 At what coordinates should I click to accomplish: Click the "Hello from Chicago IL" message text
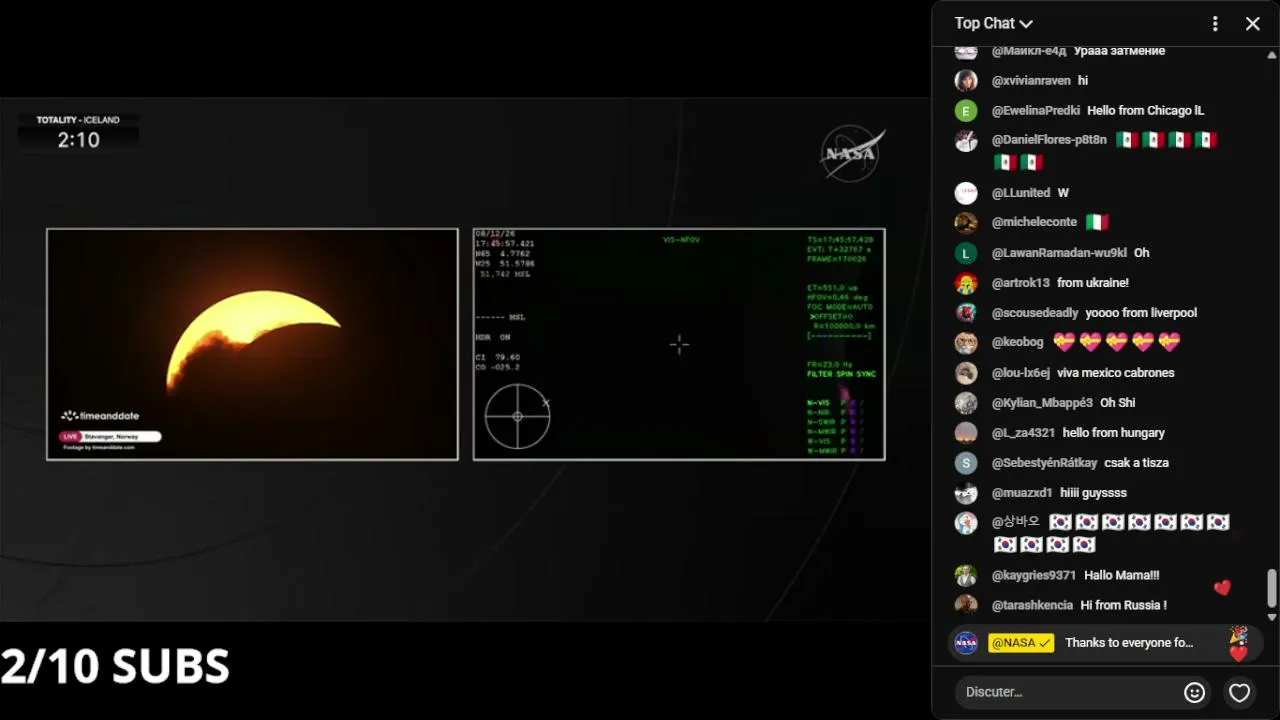[1146, 111]
